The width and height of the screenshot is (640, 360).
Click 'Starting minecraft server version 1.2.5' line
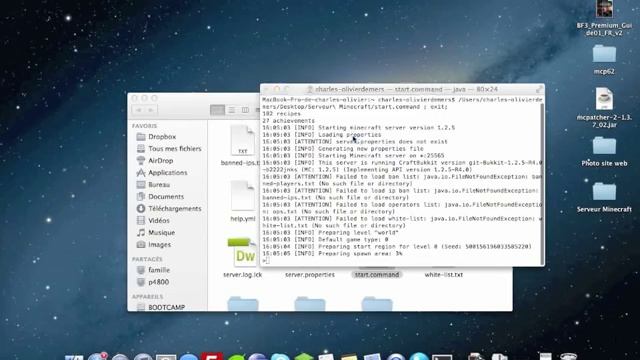point(358,128)
